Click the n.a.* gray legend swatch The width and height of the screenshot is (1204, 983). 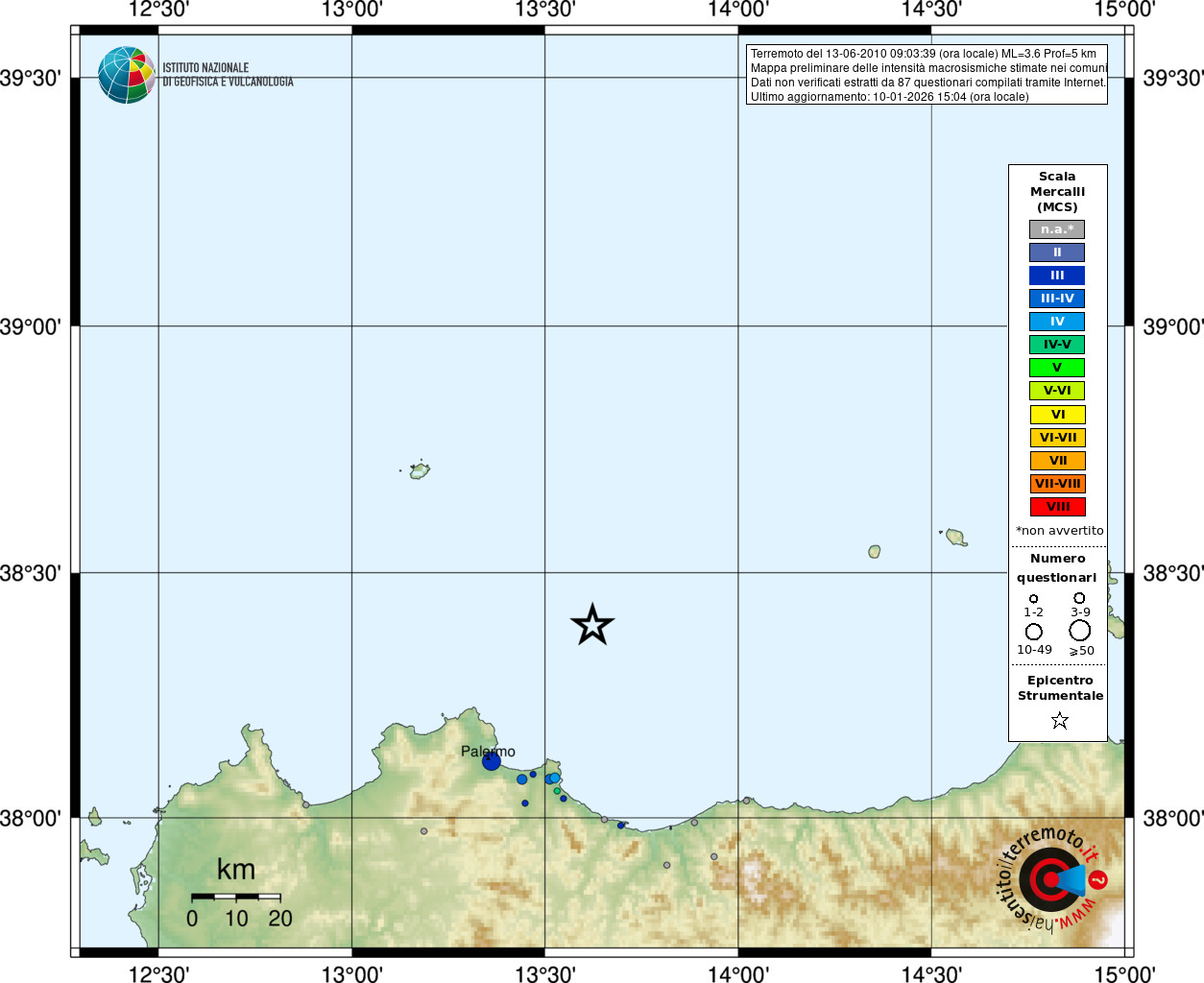tap(1057, 229)
